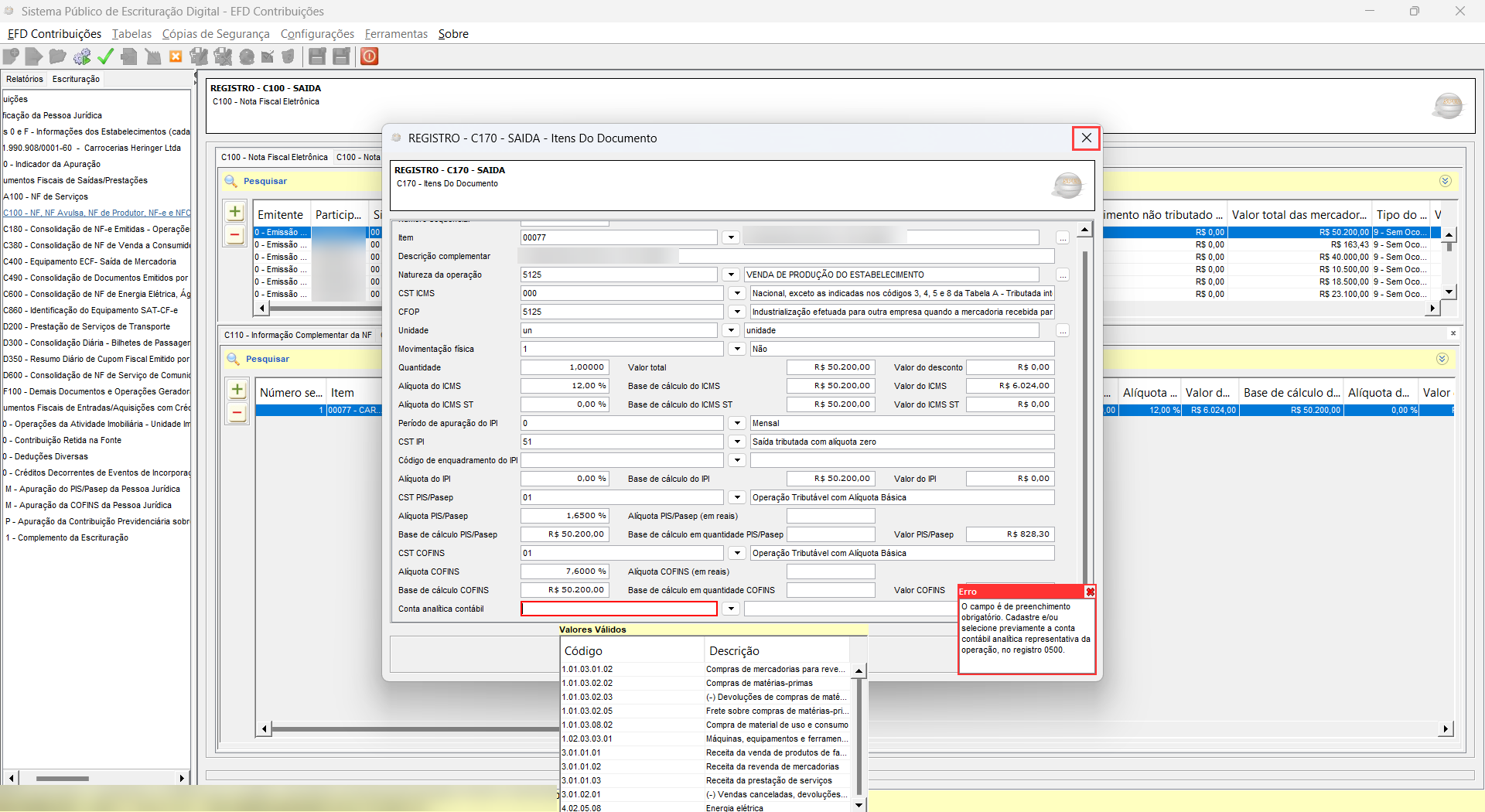Image resolution: width=1485 pixels, height=812 pixels.
Task: Switch to the Escrituração tab
Action: [76, 79]
